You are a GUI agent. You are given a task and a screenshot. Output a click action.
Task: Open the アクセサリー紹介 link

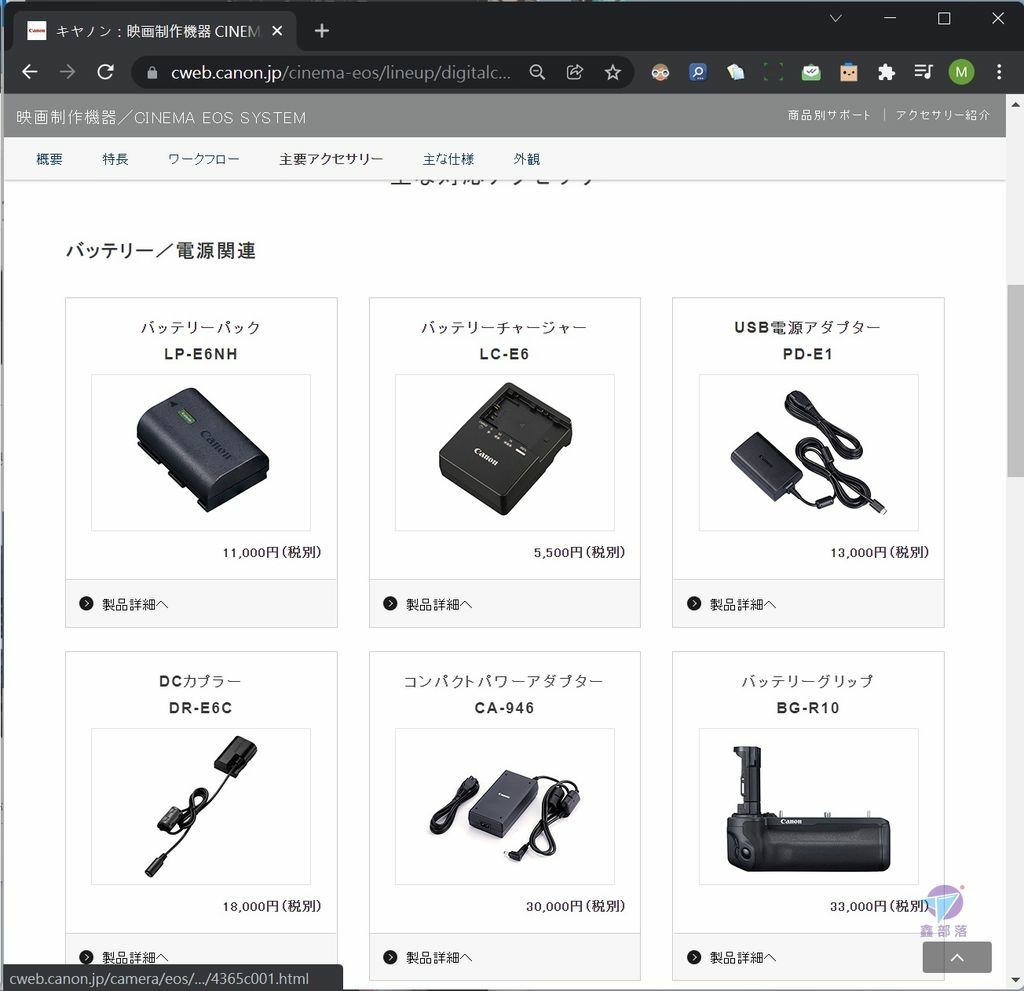pos(942,116)
